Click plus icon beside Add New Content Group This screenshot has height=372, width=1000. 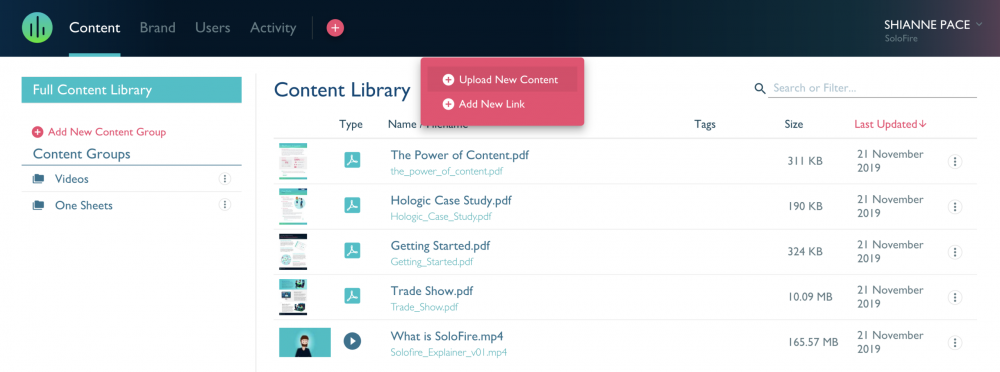(x=38, y=132)
